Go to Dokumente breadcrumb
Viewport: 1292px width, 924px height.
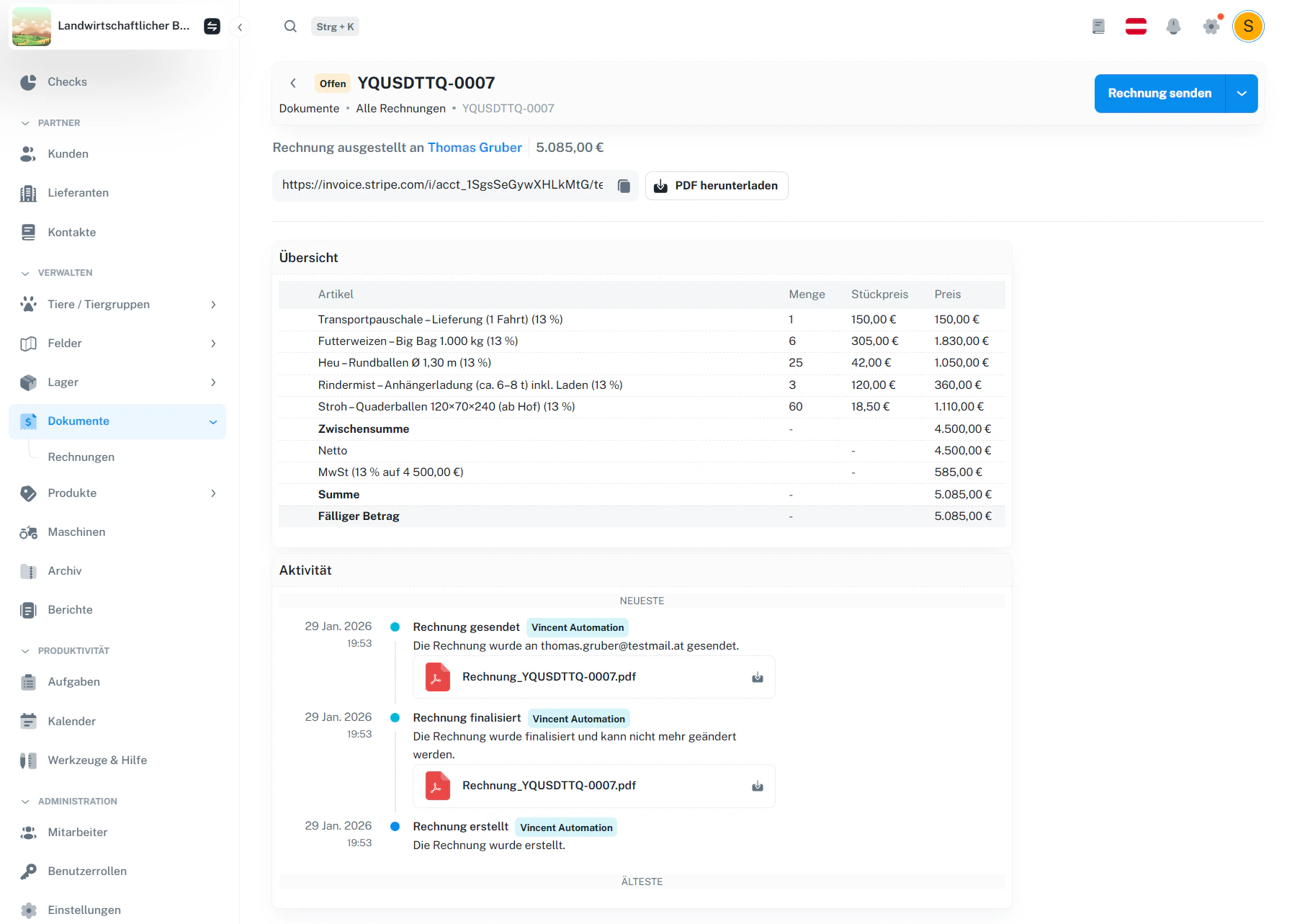[x=309, y=109]
